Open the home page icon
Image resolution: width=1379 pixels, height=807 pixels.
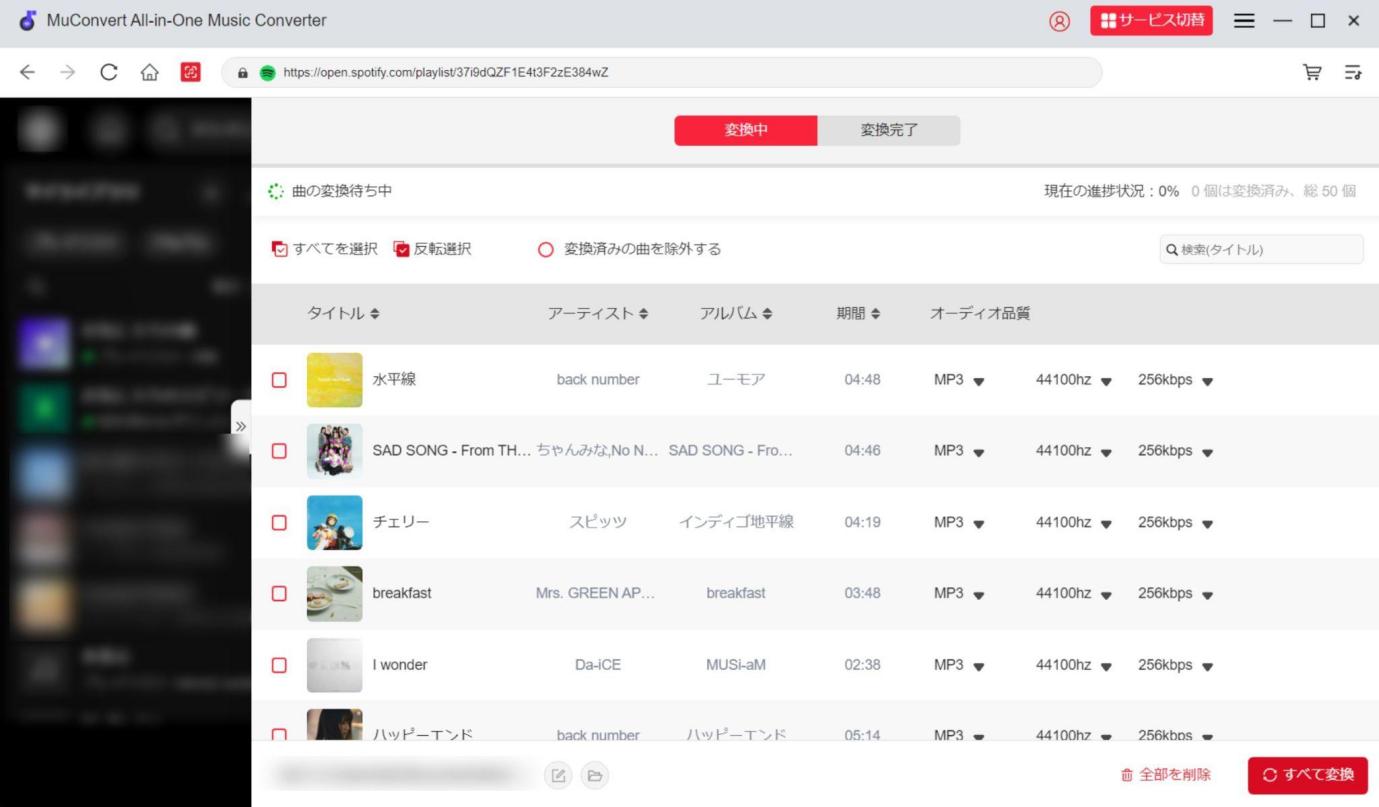[149, 72]
